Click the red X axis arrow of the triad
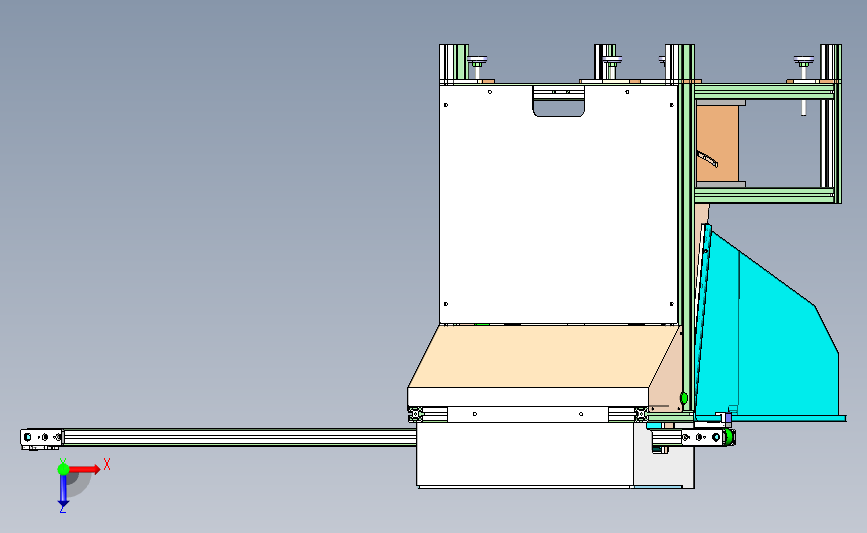The height and width of the screenshot is (533, 867). click(84, 469)
